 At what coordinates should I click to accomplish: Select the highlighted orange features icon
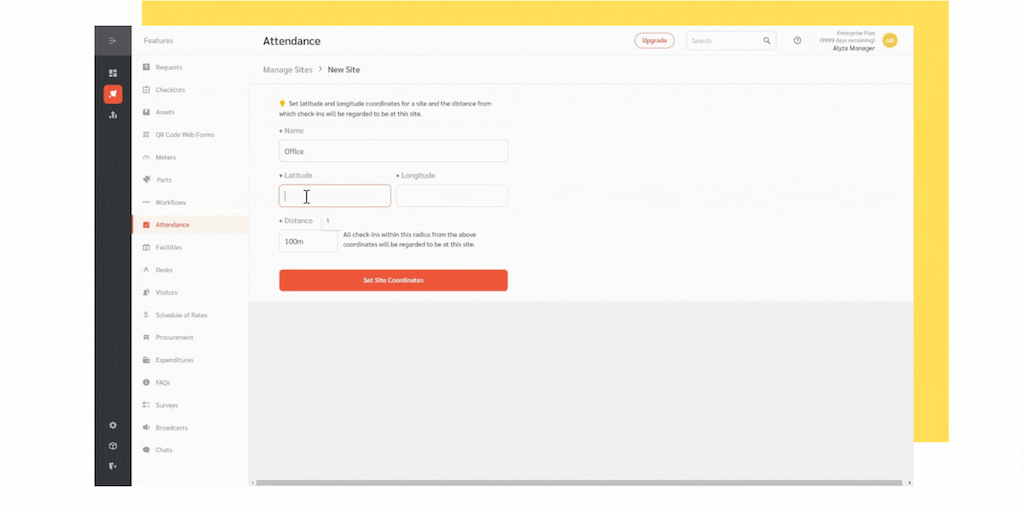pyautogui.click(x=113, y=94)
